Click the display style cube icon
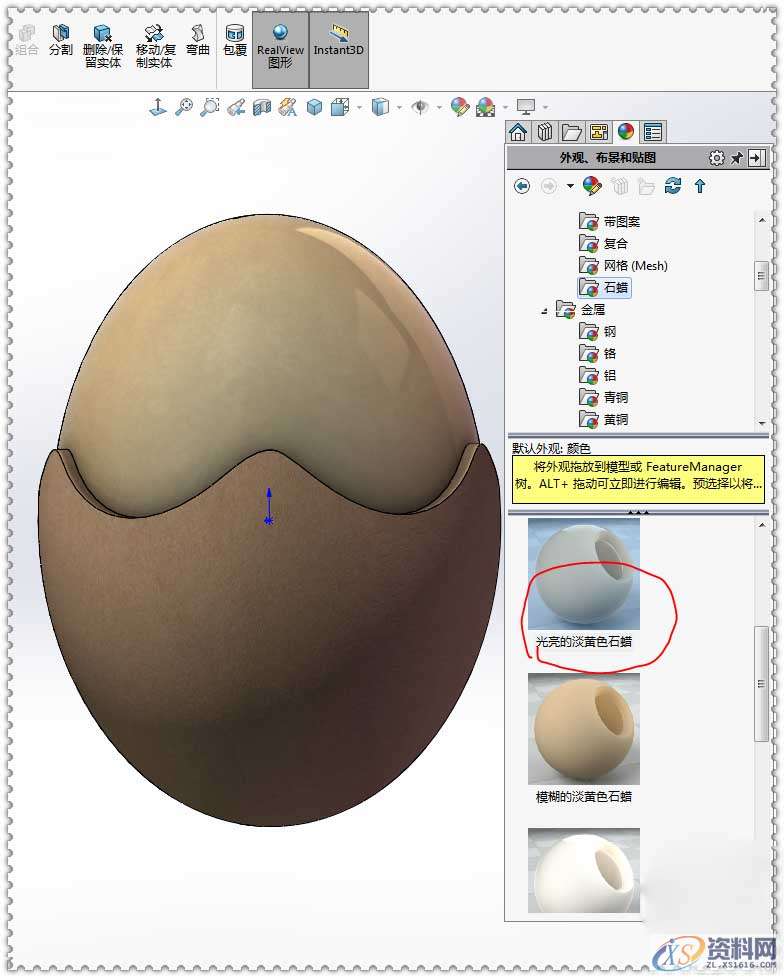This screenshot has width=784, height=978. click(380, 107)
